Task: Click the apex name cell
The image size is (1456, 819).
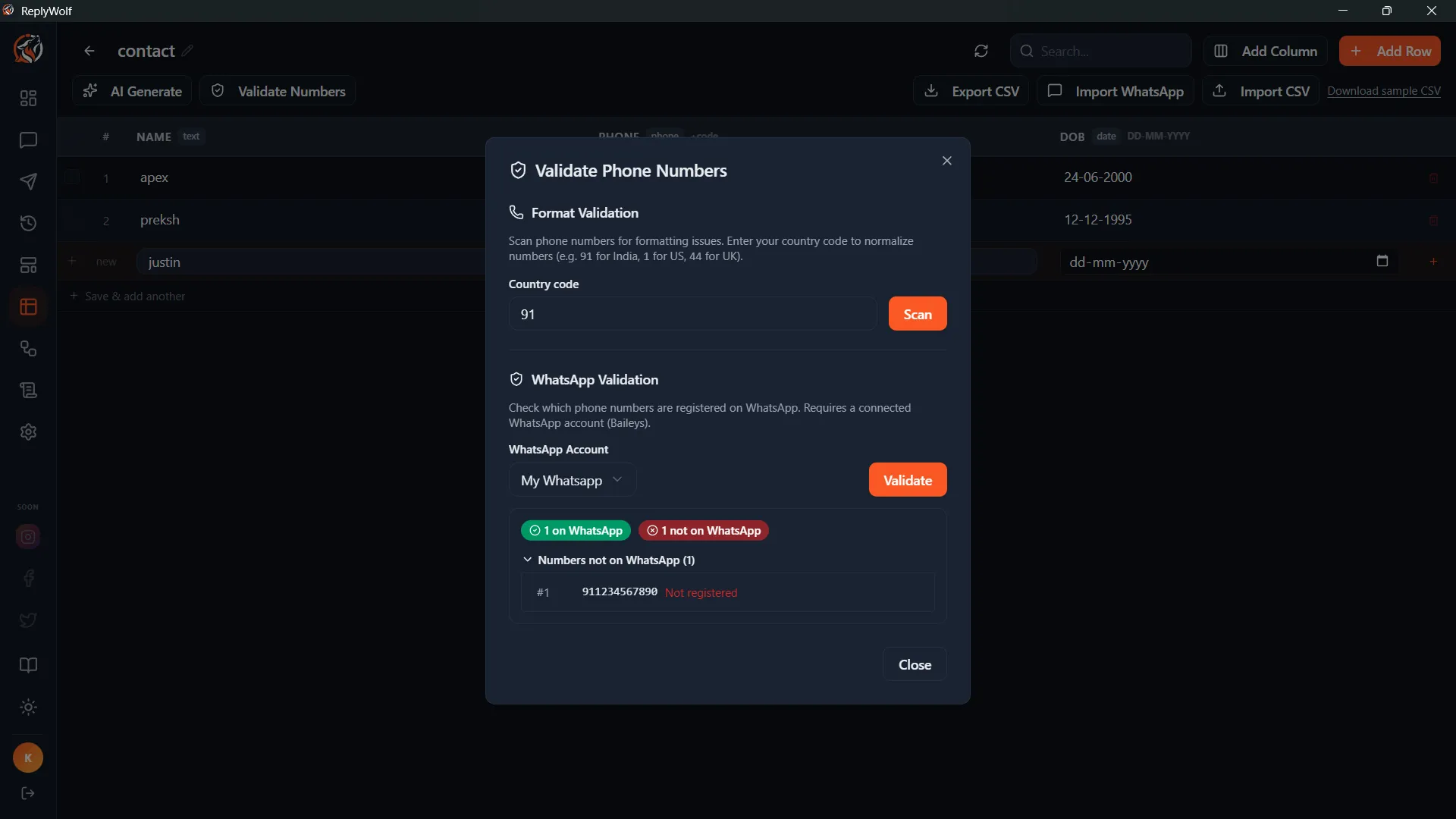Action: [154, 177]
